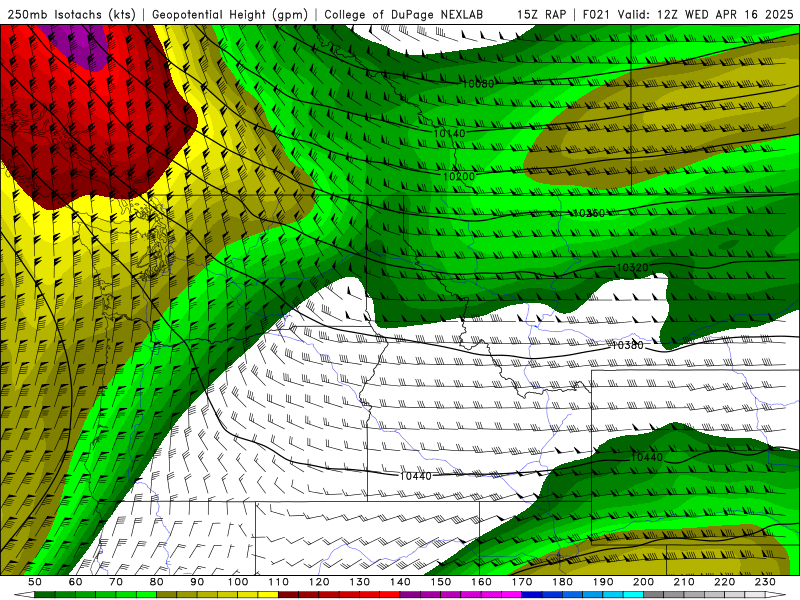Image resolution: width=800 pixels, height=600 pixels.
Task: Click the 160 label on the color scale
Action: [481, 582]
